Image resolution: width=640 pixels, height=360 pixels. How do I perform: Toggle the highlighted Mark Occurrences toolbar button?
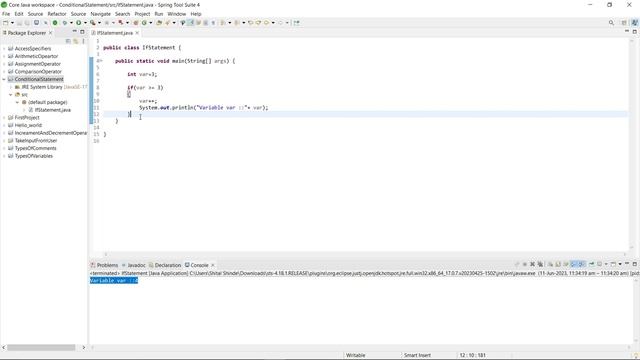coord(191,23)
